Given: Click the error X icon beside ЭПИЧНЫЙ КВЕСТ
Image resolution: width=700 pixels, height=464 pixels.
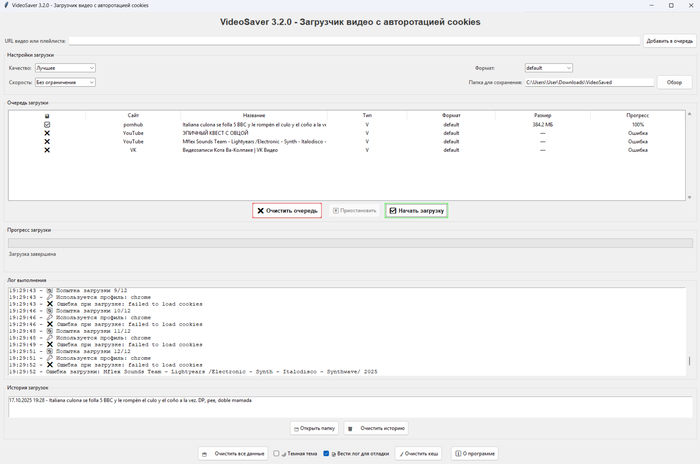Looking at the screenshot, I should click(47, 133).
